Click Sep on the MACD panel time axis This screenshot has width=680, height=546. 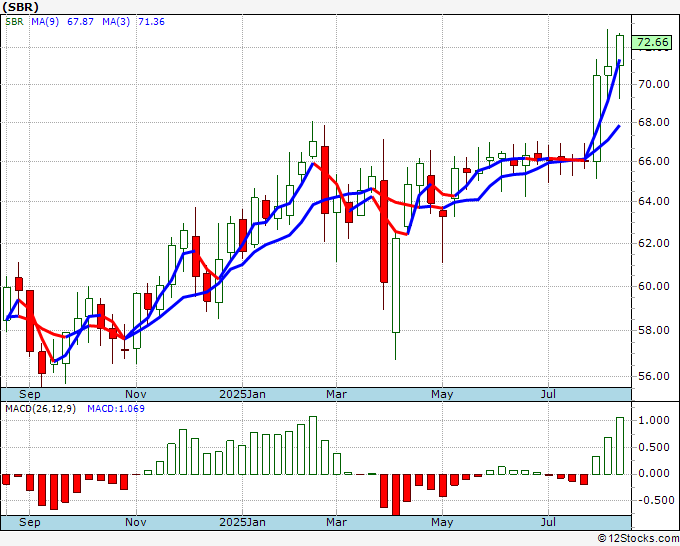(x=29, y=522)
